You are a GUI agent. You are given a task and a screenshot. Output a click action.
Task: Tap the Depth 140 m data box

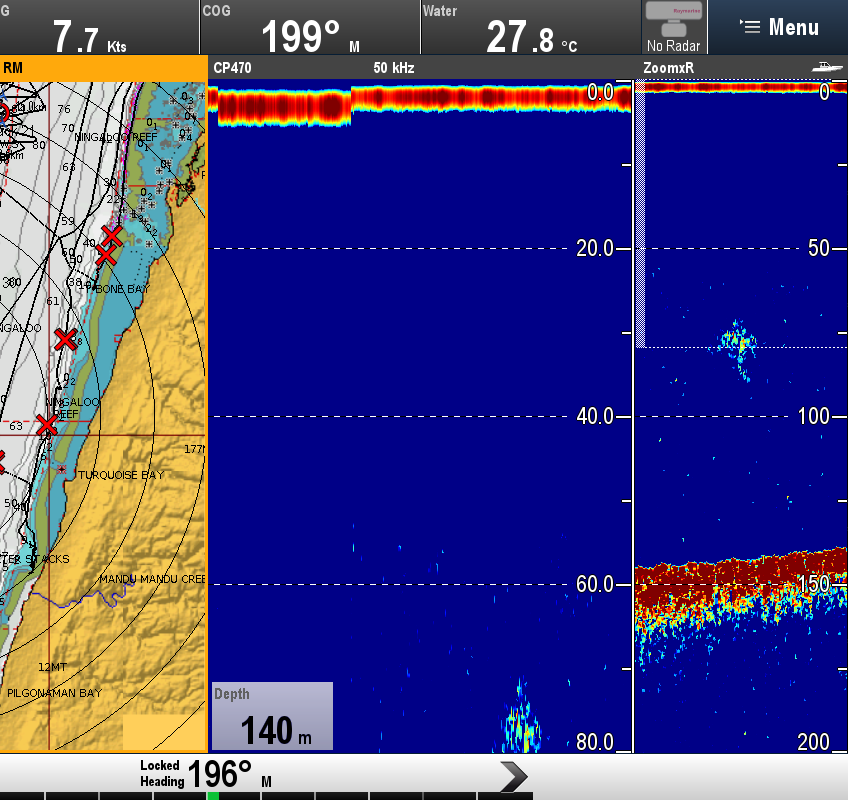tap(272, 716)
